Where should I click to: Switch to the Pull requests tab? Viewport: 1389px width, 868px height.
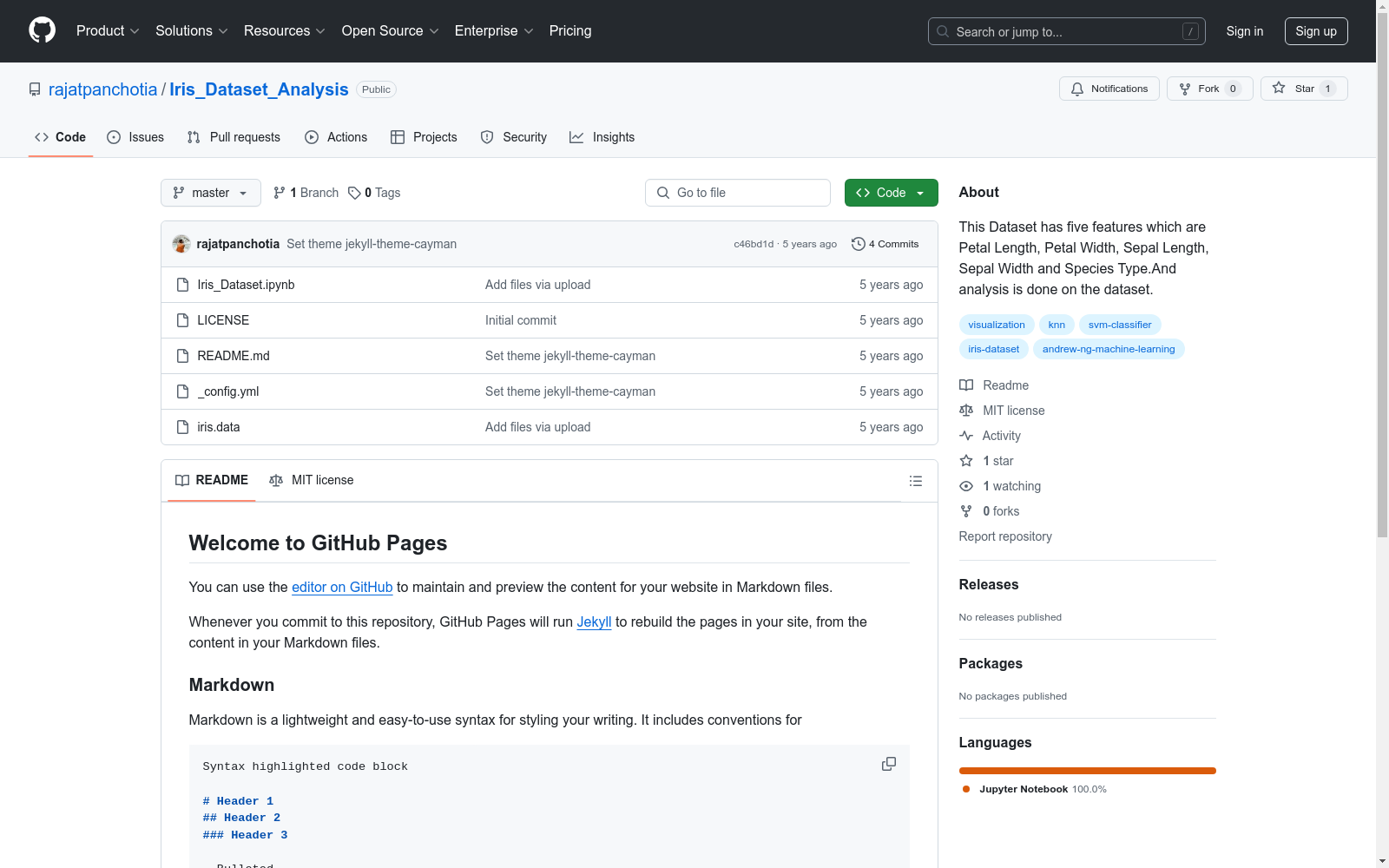click(234, 137)
